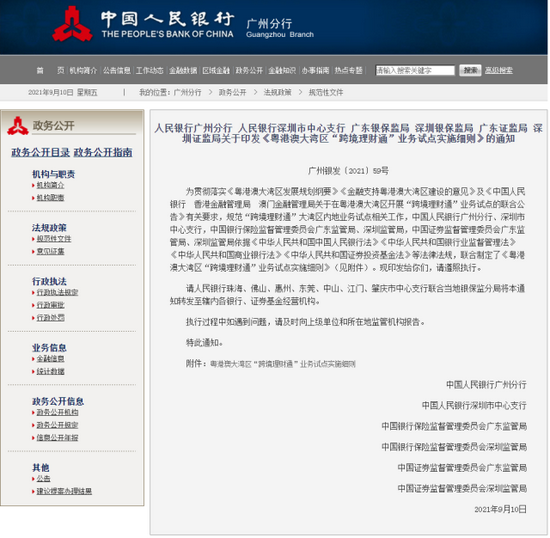Click the article title about 跨境理财通
Viewport: 550px width, 538px height.
pyautogui.click(x=348, y=133)
